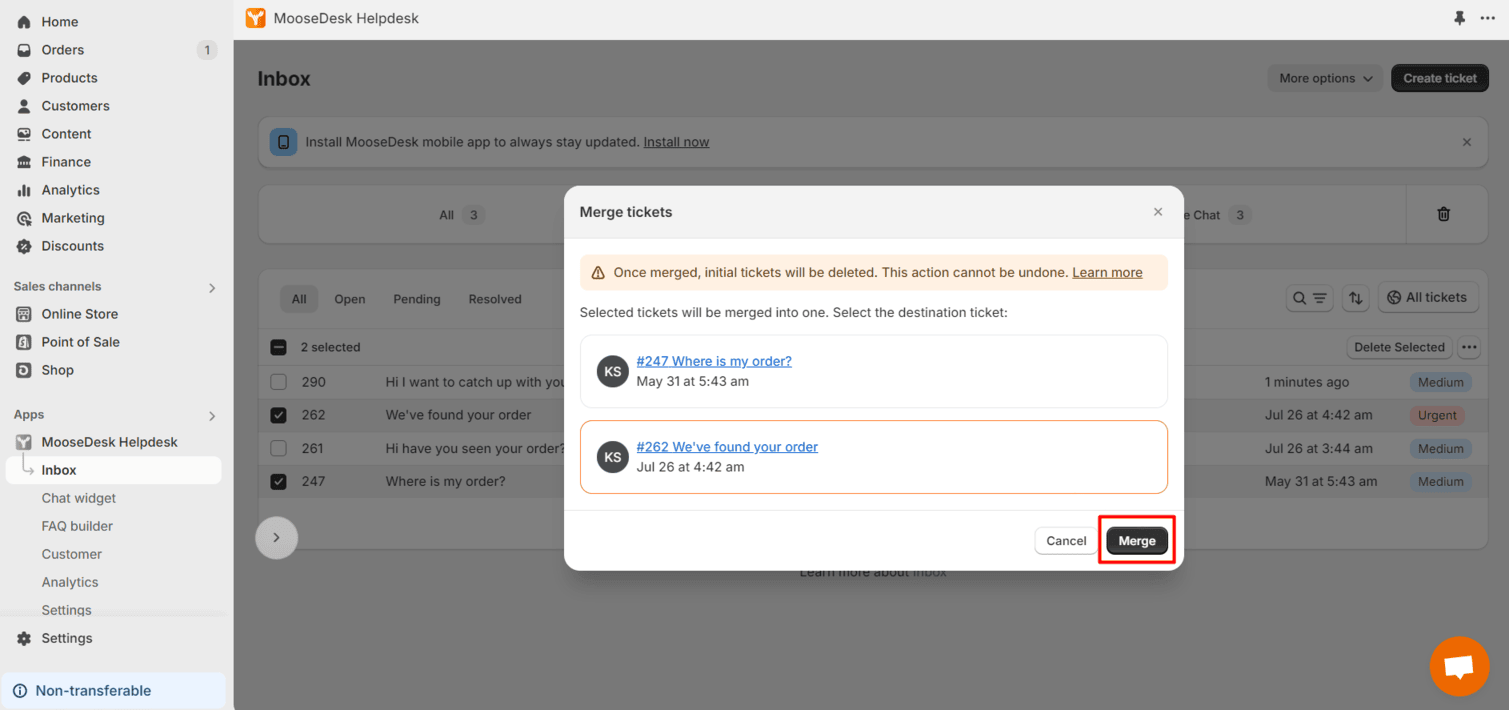Check the box for ticket 261
This screenshot has height=710, width=1509.
click(x=278, y=448)
